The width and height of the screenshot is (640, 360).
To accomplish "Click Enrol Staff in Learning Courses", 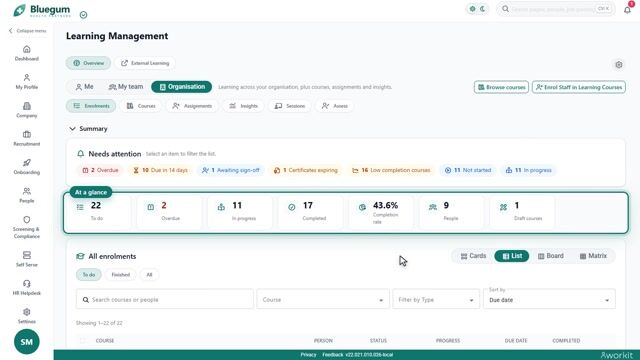I will 579,87.
